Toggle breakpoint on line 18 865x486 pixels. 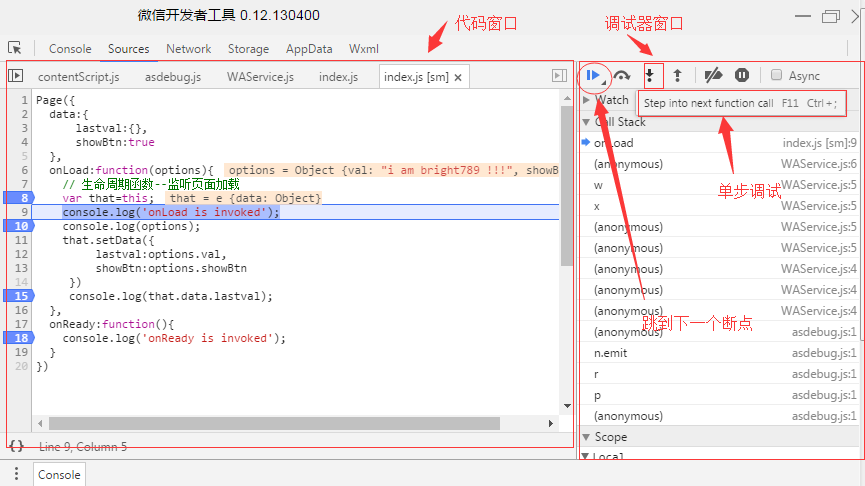19,338
